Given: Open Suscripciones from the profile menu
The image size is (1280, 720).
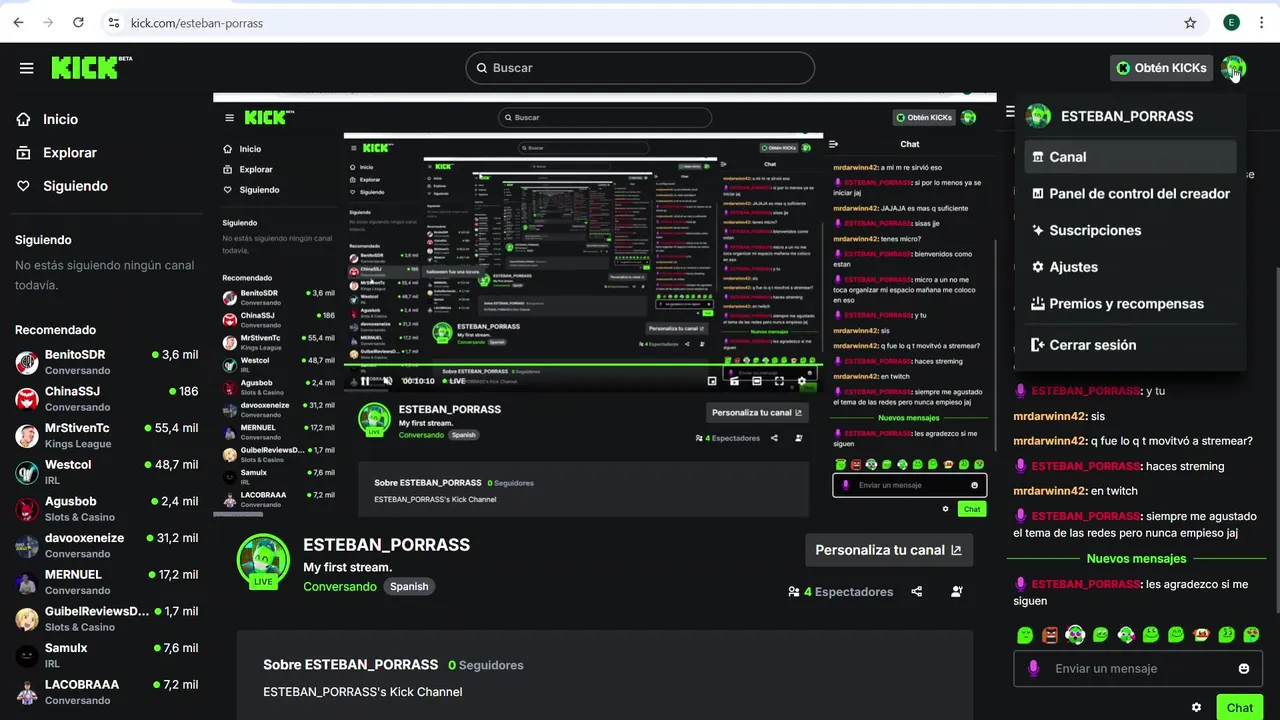Looking at the screenshot, I should 1130,231.
